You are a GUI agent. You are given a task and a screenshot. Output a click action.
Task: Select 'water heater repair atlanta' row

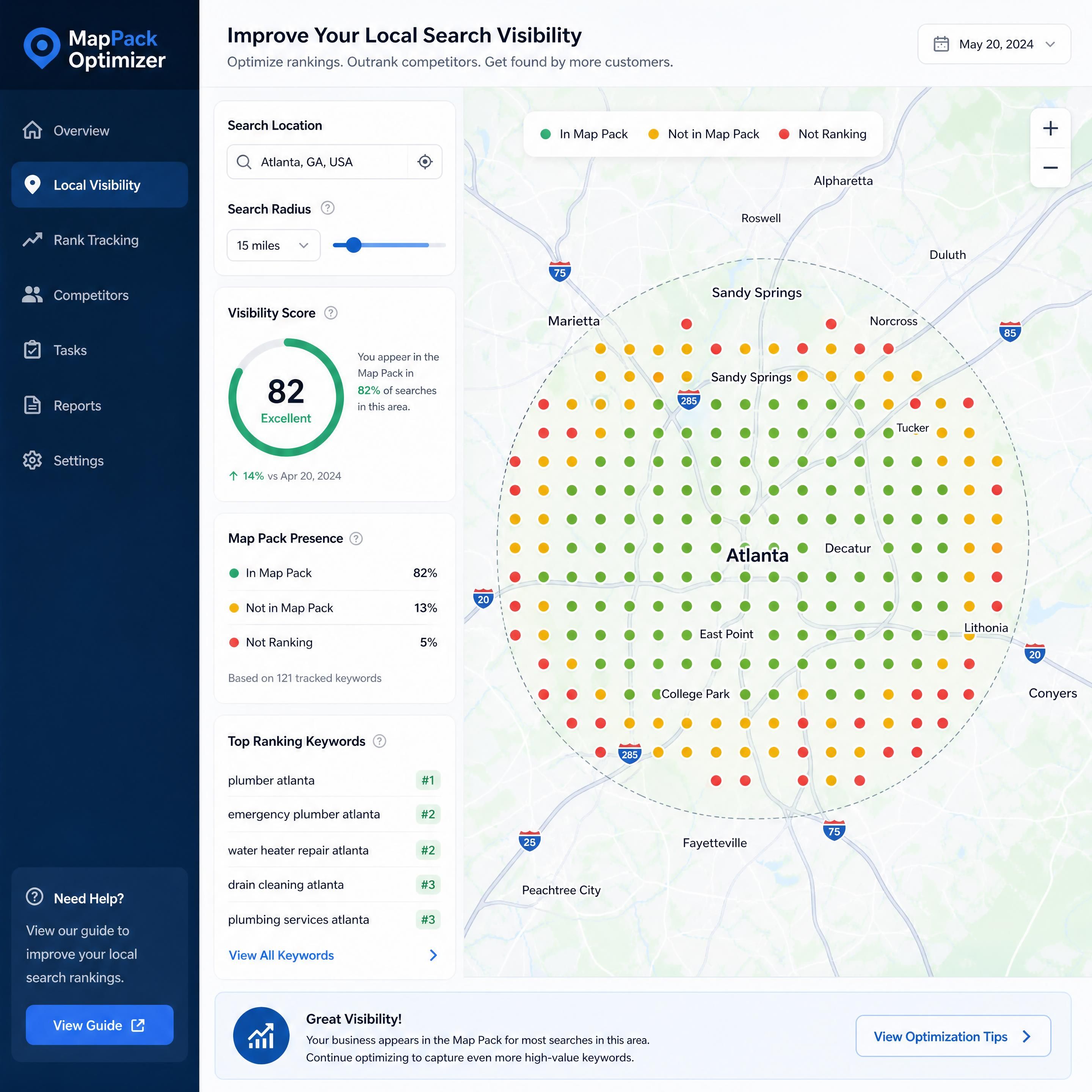334,850
